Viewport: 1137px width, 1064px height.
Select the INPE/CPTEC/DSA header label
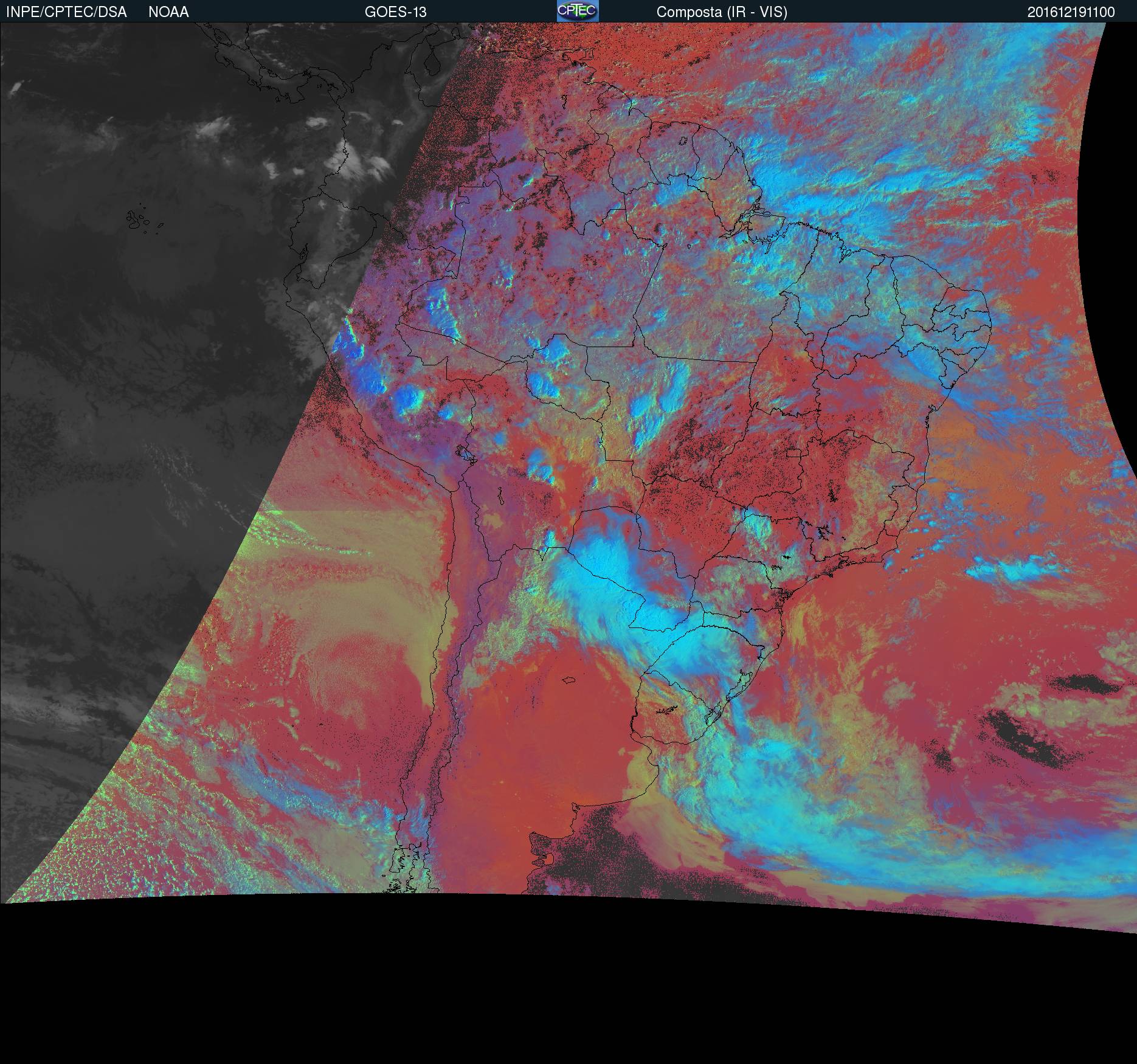click(x=66, y=12)
